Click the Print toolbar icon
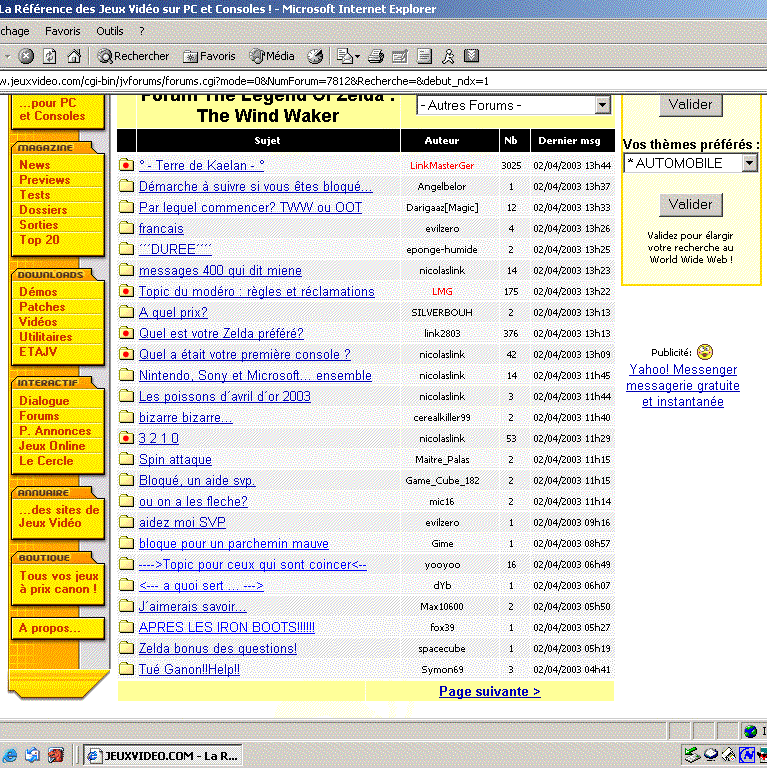Screen dimensions: 767x768 click(376, 56)
